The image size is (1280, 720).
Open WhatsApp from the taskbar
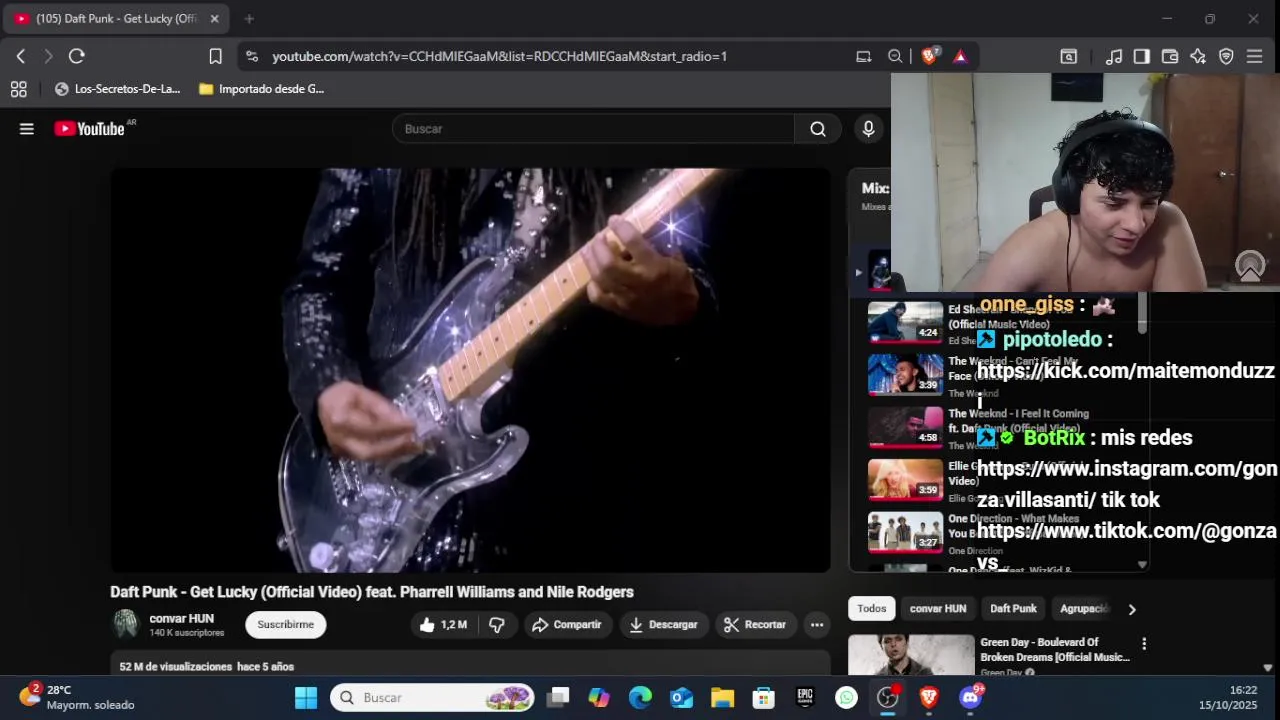846,697
